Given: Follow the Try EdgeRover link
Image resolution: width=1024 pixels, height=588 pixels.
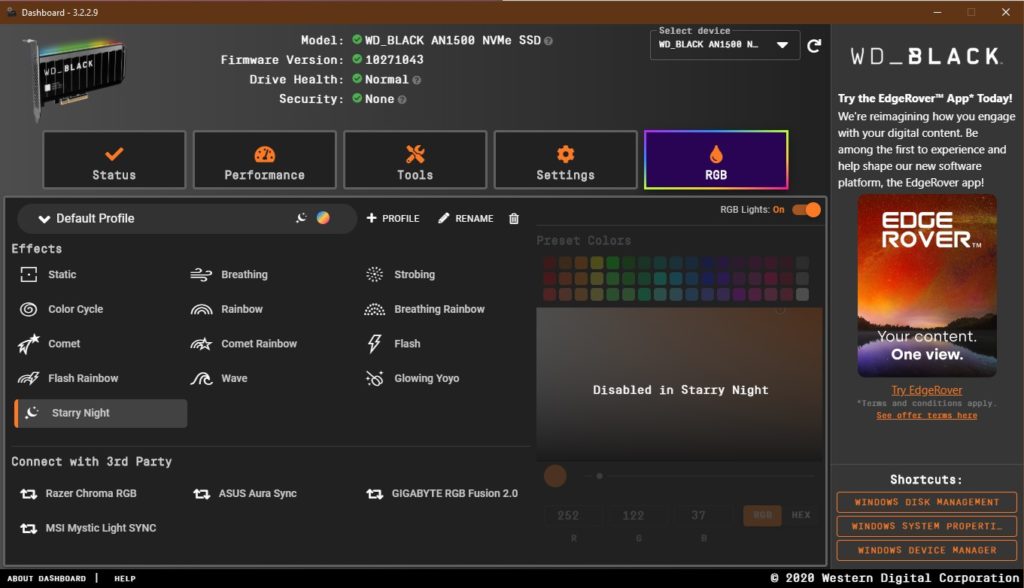Looking at the screenshot, I should click(927, 390).
